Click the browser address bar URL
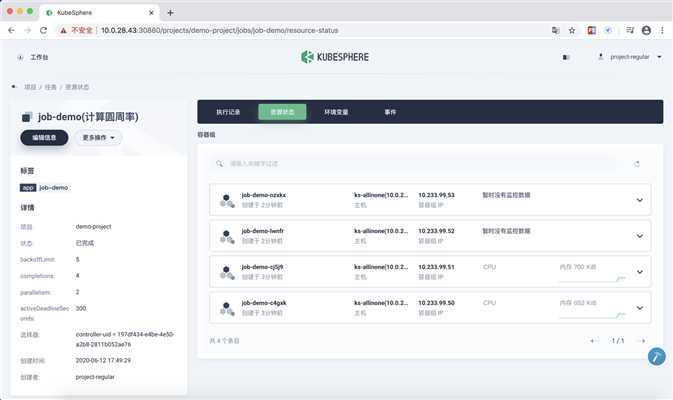This screenshot has height=400, width=673. pos(219,30)
